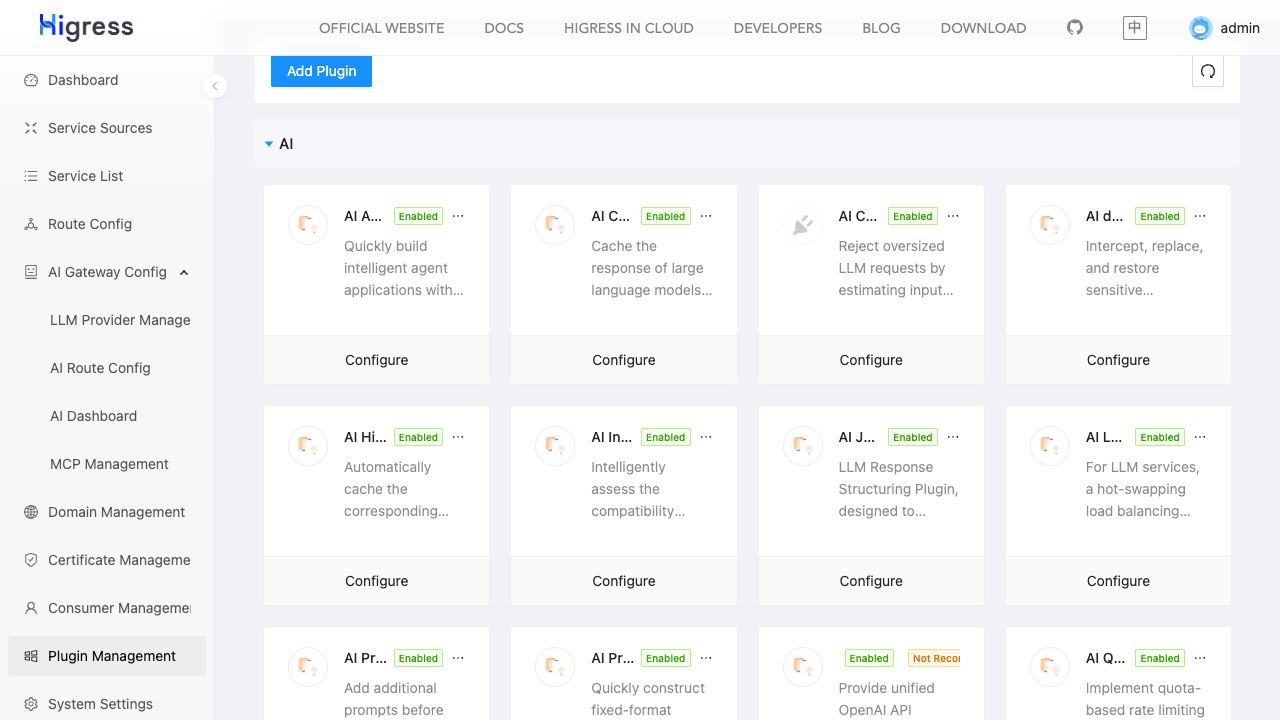This screenshot has width=1280, height=720.
Task: Click the Add Plugin button
Action: click(321, 71)
